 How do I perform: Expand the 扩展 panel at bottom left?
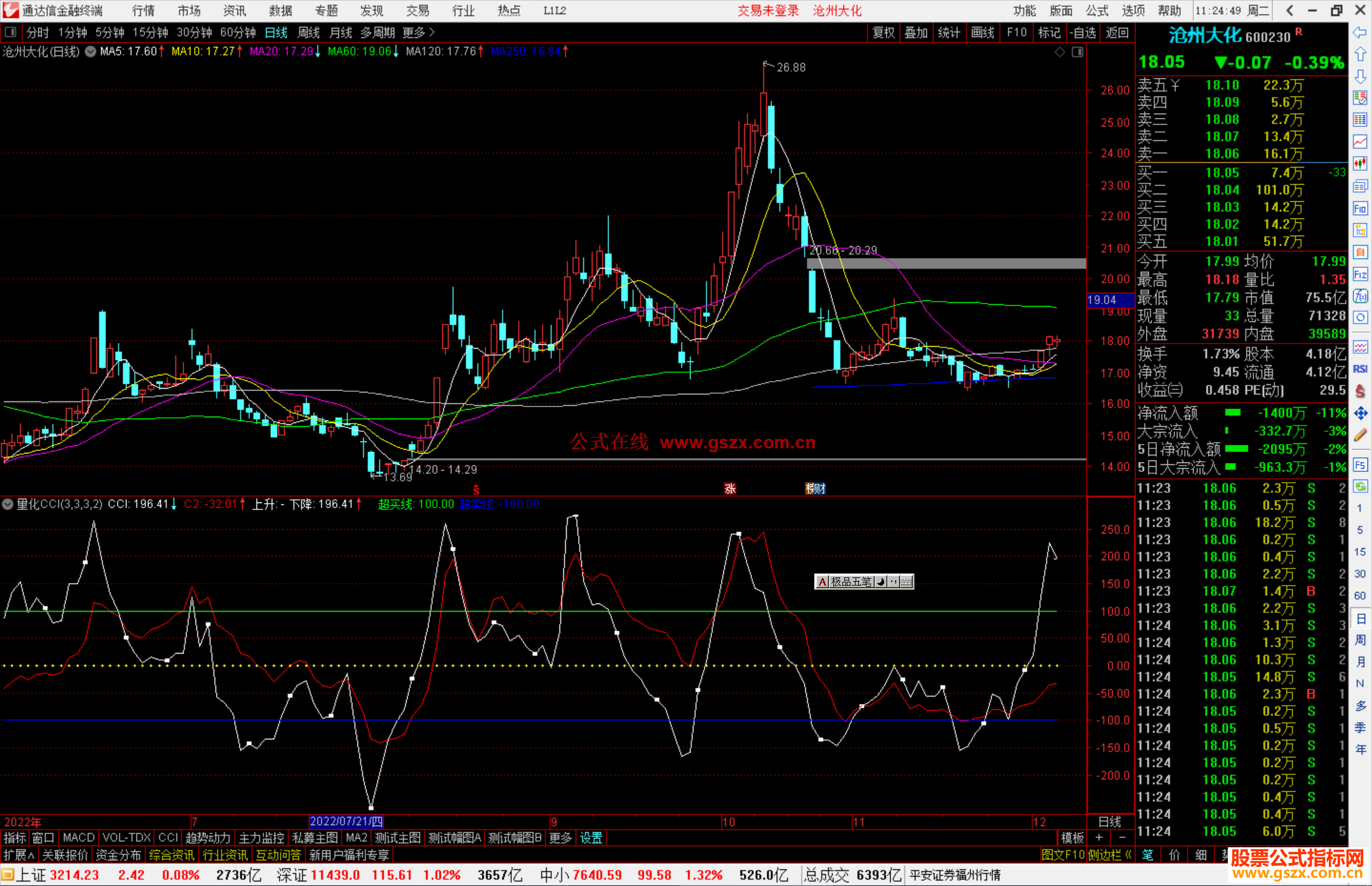click(x=18, y=855)
